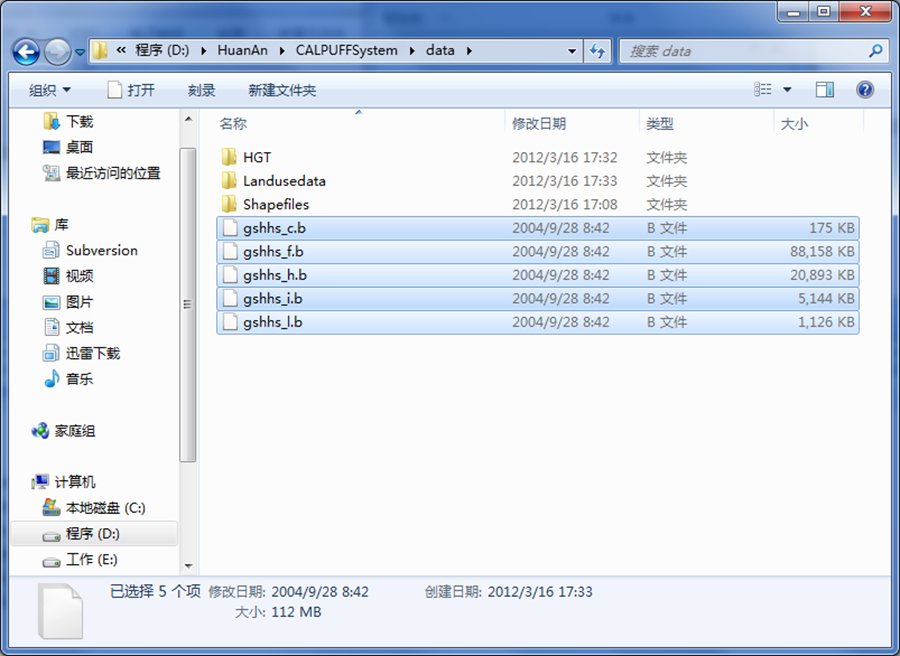Open the address bar history dropdown
This screenshot has height=656, width=900.
[572, 51]
